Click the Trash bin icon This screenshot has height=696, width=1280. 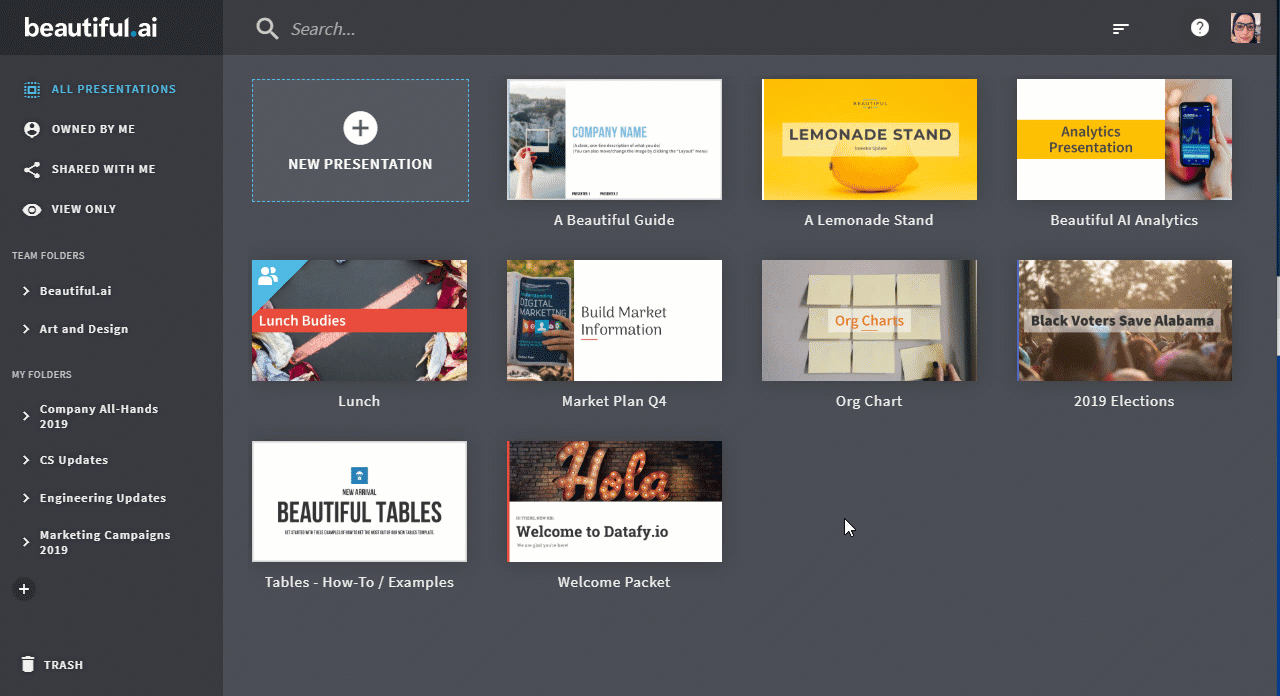pyautogui.click(x=28, y=665)
